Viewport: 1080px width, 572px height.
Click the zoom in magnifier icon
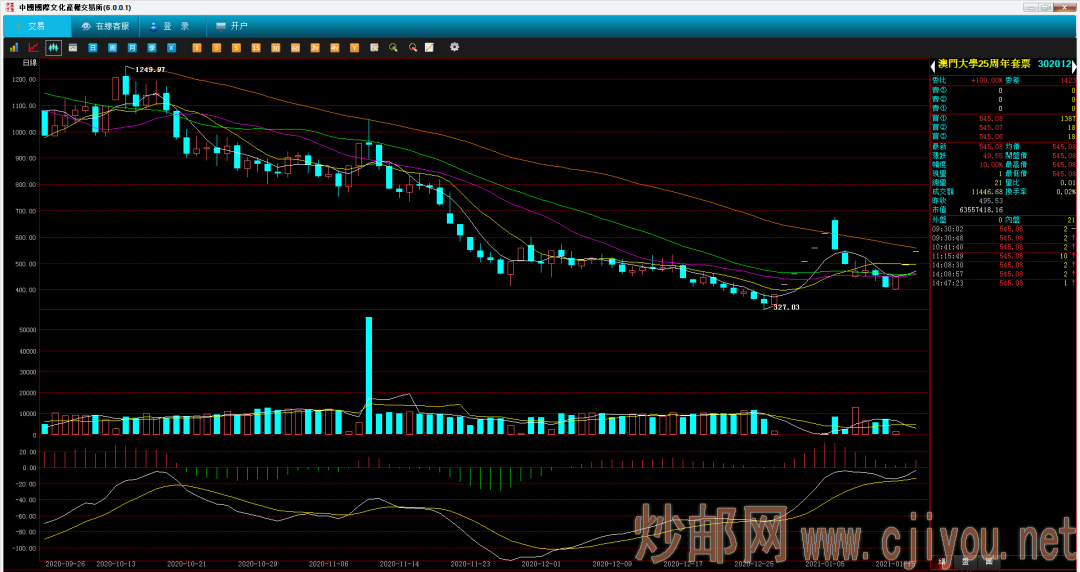tap(393, 48)
